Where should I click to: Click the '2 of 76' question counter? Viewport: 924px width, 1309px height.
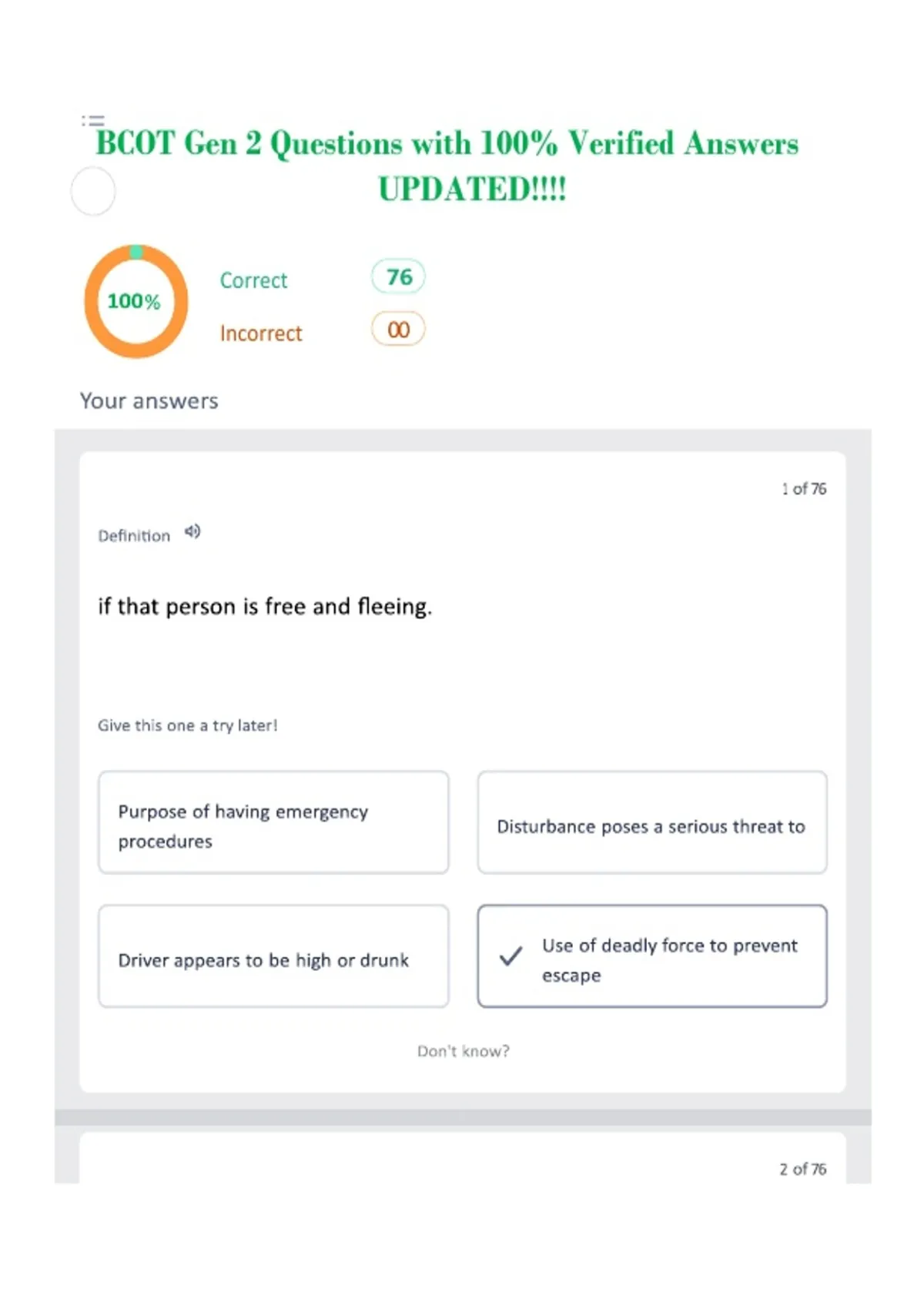coord(803,1169)
